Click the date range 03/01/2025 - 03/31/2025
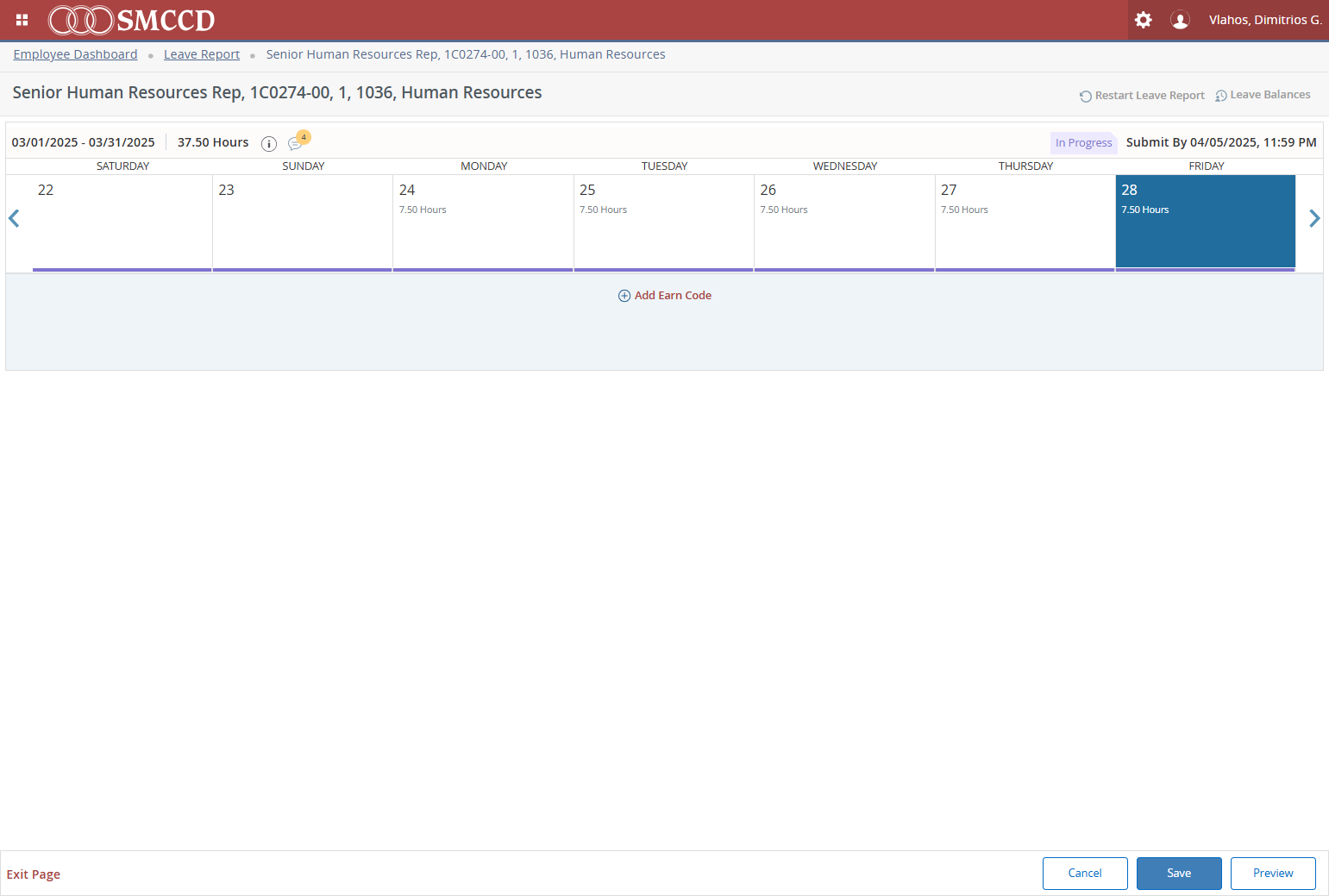Viewport: 1329px width, 896px height. pos(84,142)
